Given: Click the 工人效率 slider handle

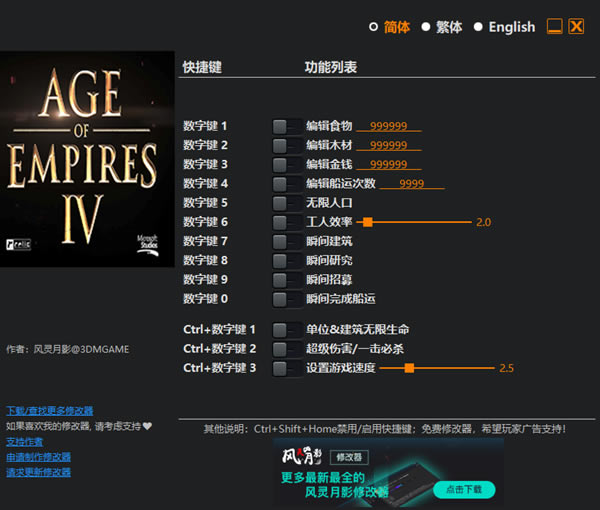Looking at the screenshot, I should pyautogui.click(x=368, y=222).
